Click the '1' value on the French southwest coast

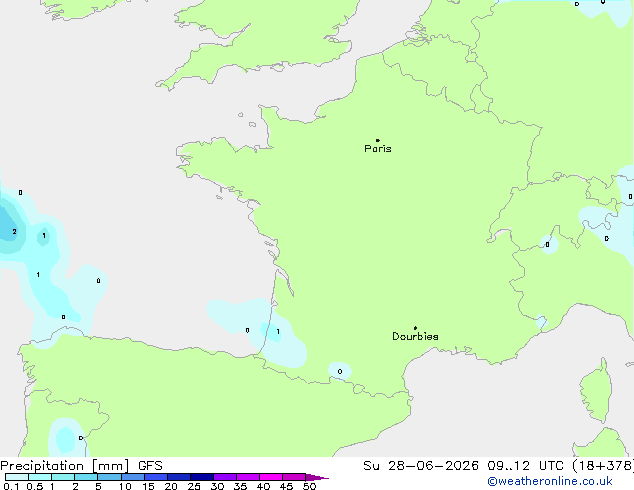[278, 332]
